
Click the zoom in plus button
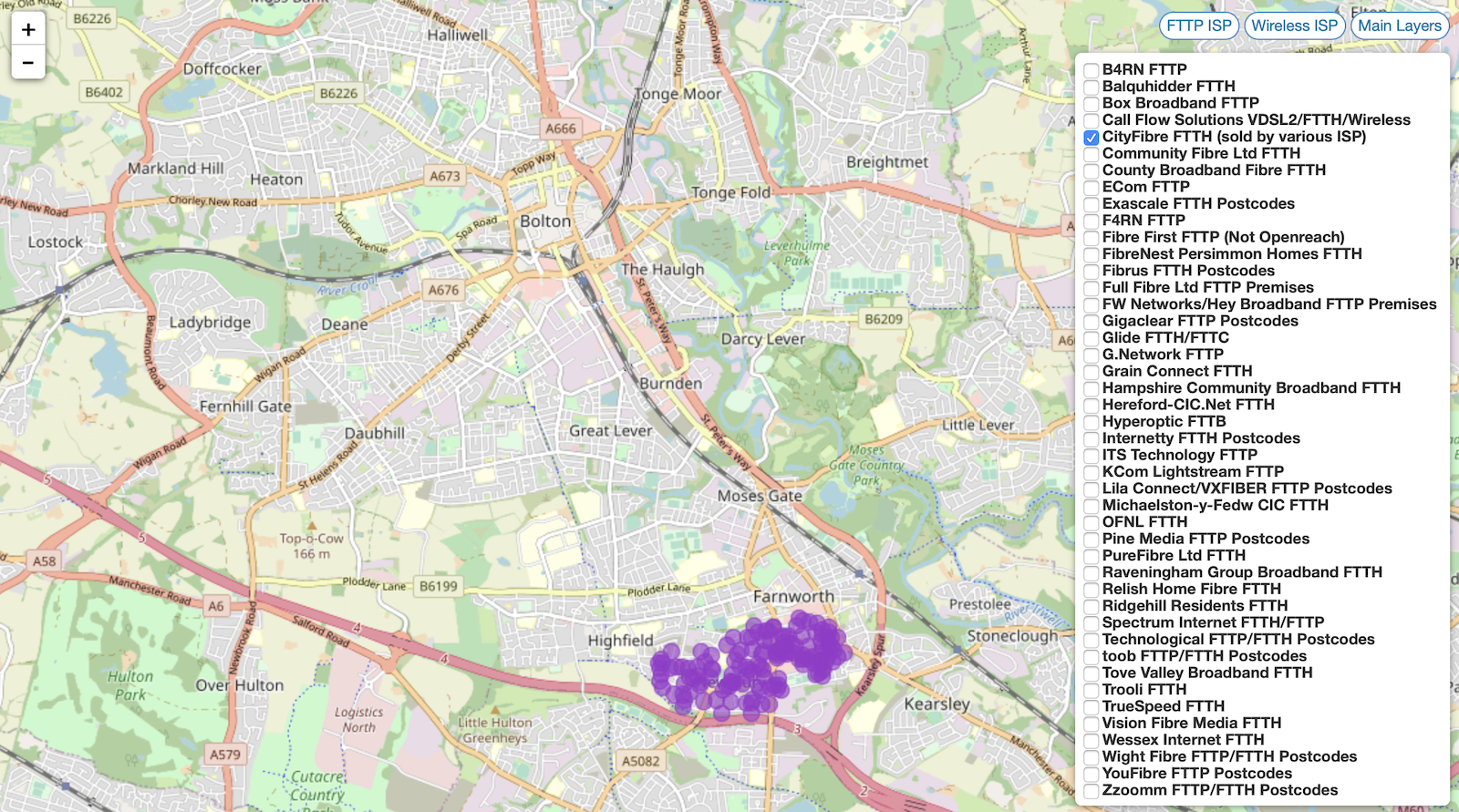coord(28,29)
